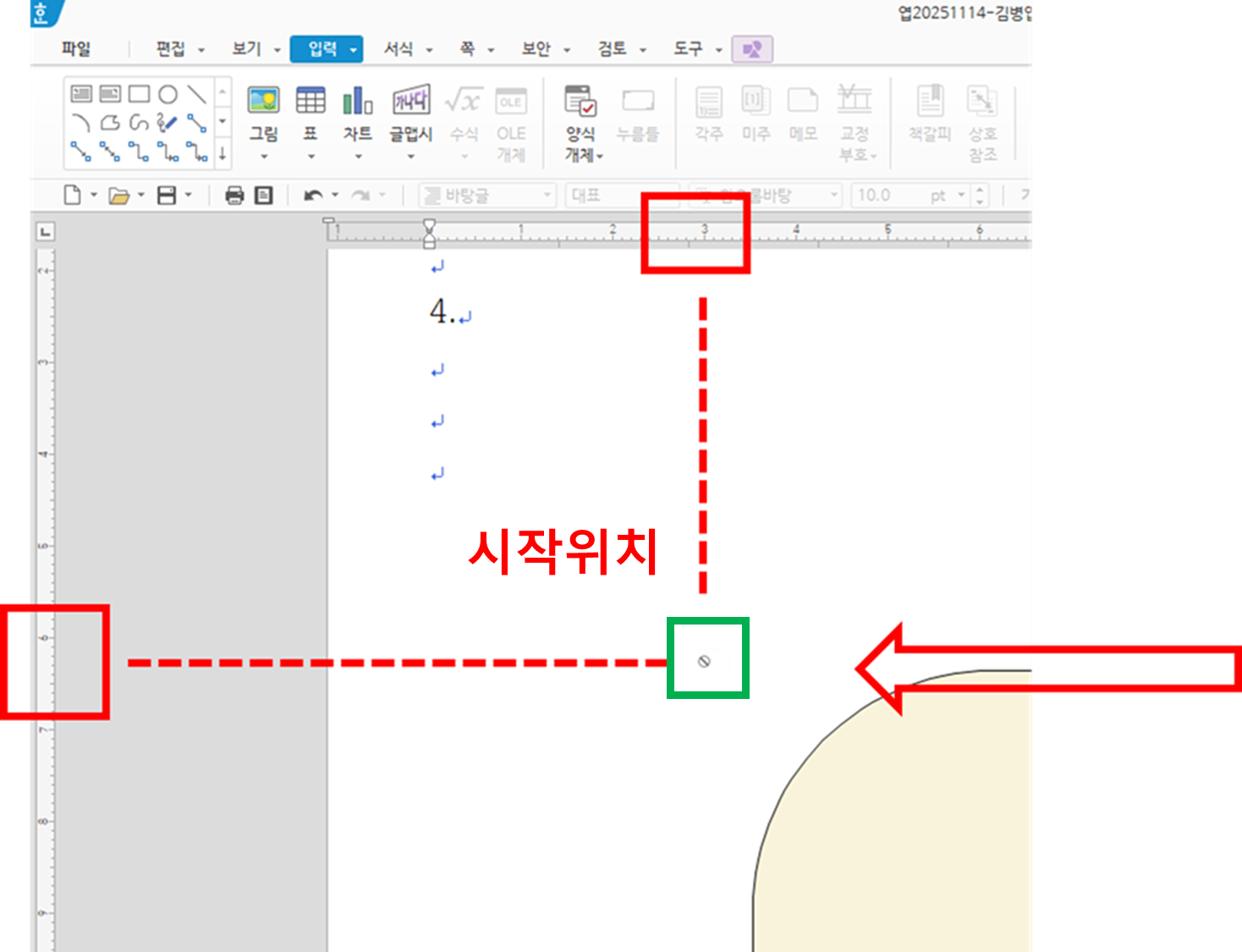The image size is (1242, 952).
Task: Expand the 글맵시 dropdown arrow
Action: [411, 157]
